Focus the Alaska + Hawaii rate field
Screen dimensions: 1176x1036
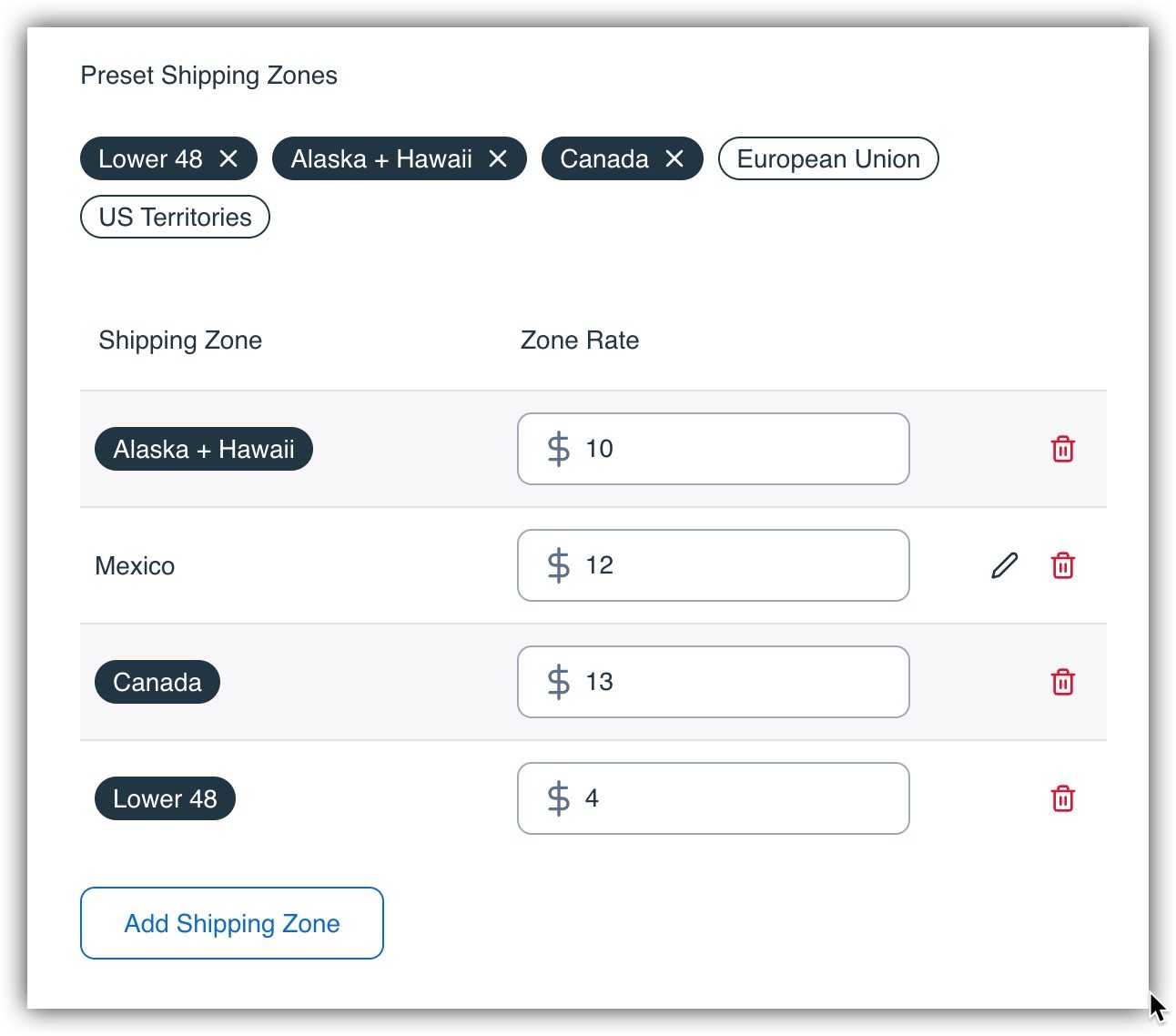[x=728, y=449]
